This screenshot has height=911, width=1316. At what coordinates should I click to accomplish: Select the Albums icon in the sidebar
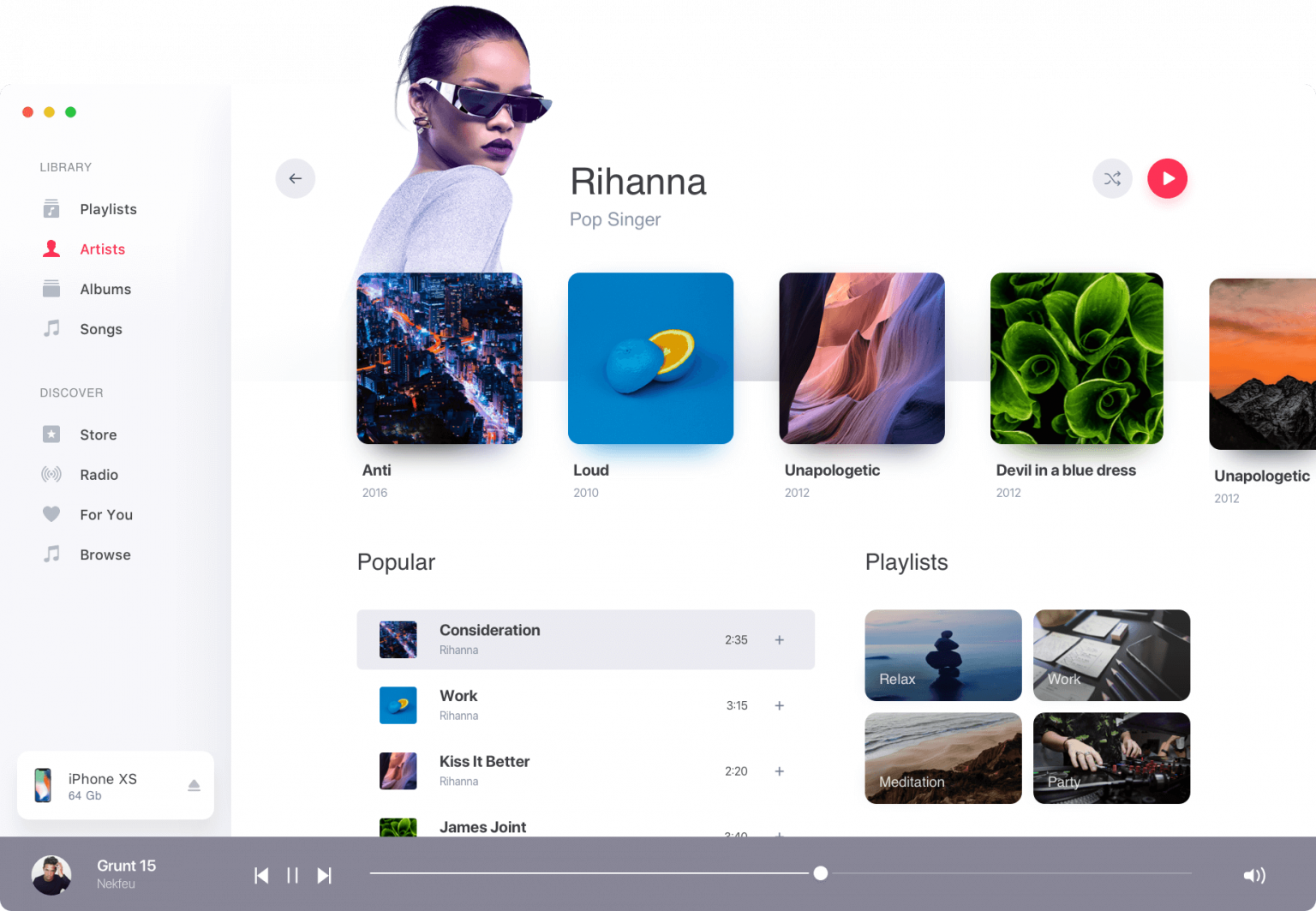(50, 289)
